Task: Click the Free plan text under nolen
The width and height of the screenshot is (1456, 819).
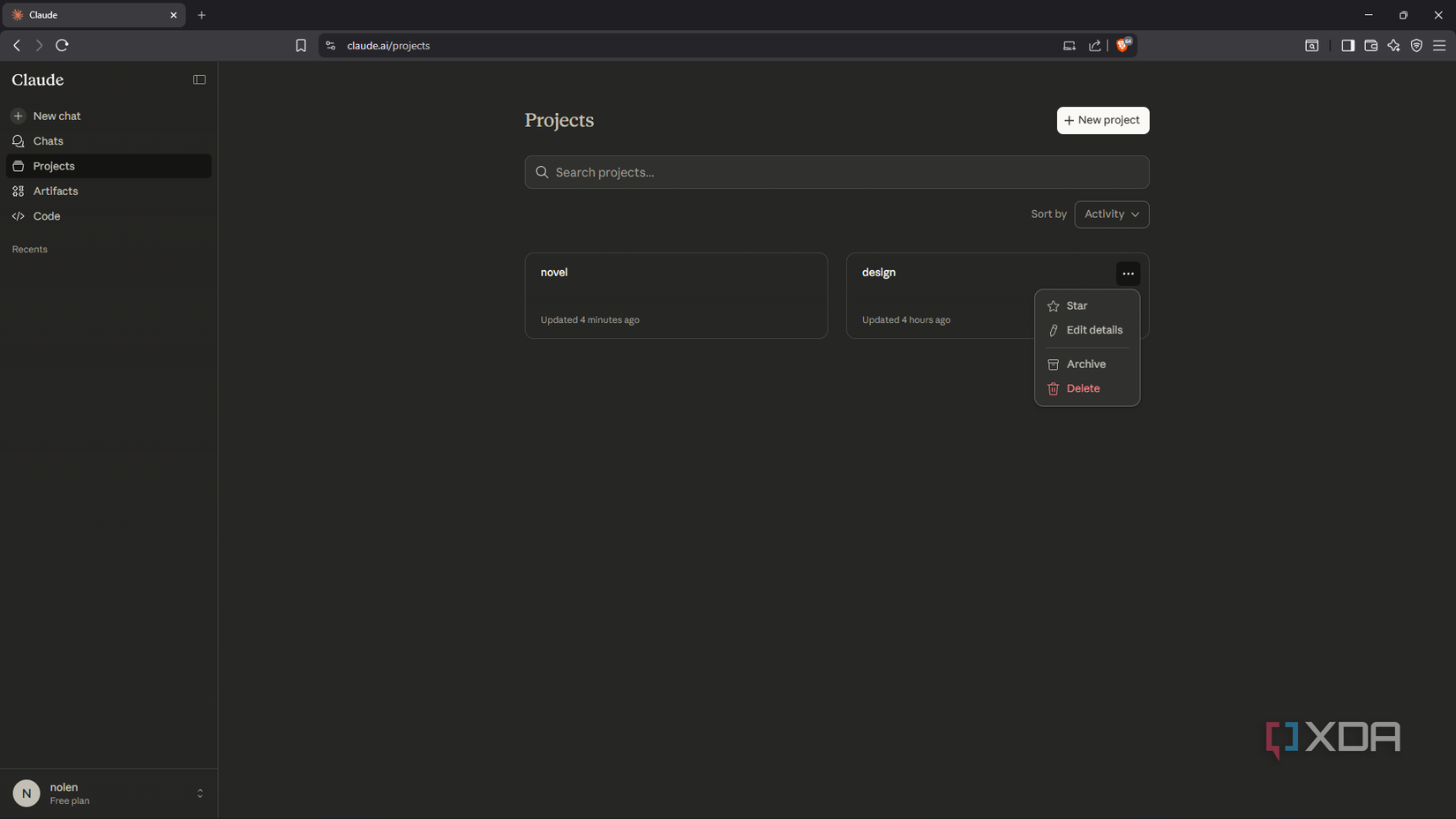Action: pyautogui.click(x=70, y=801)
